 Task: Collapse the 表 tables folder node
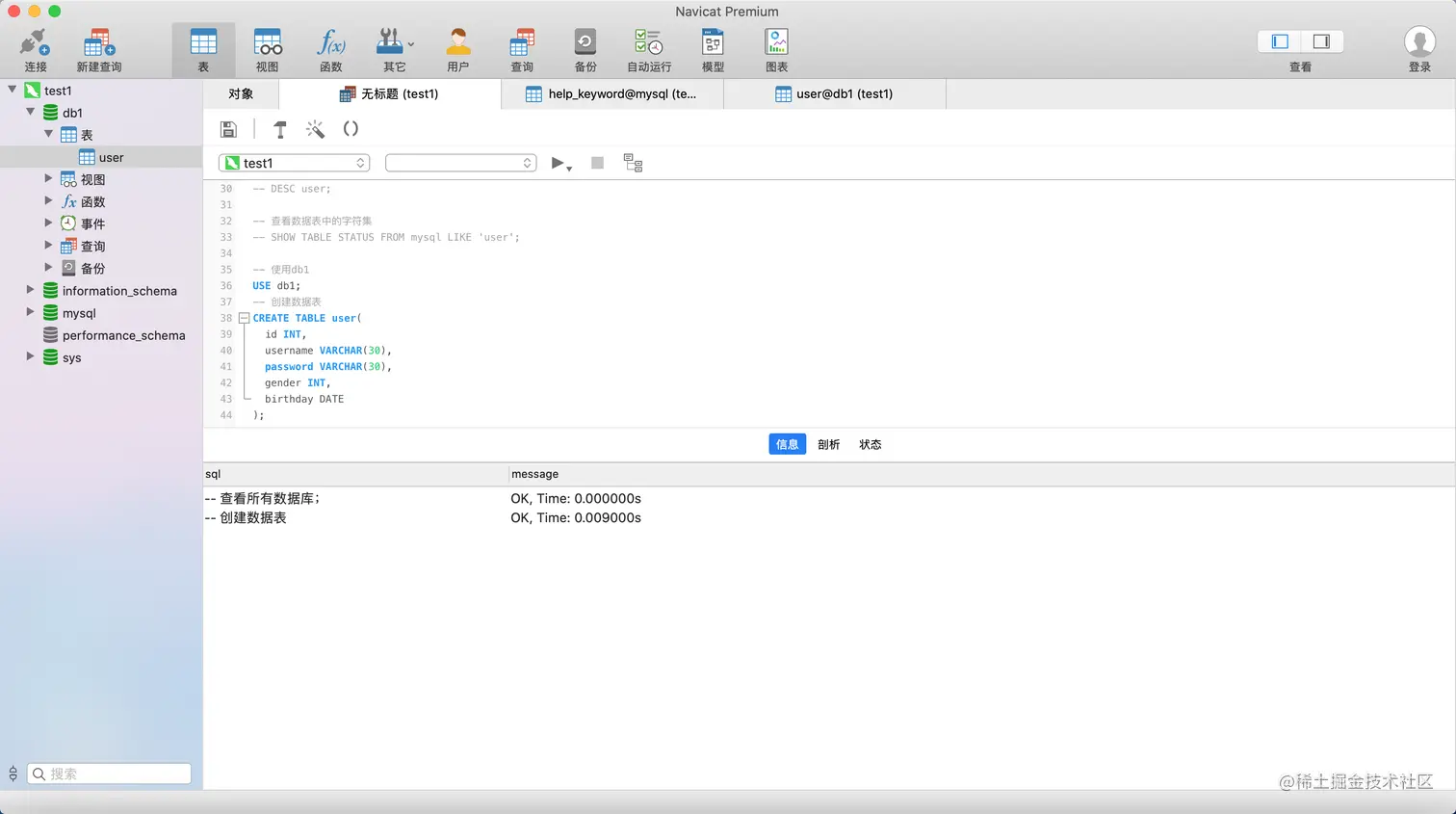click(48, 134)
